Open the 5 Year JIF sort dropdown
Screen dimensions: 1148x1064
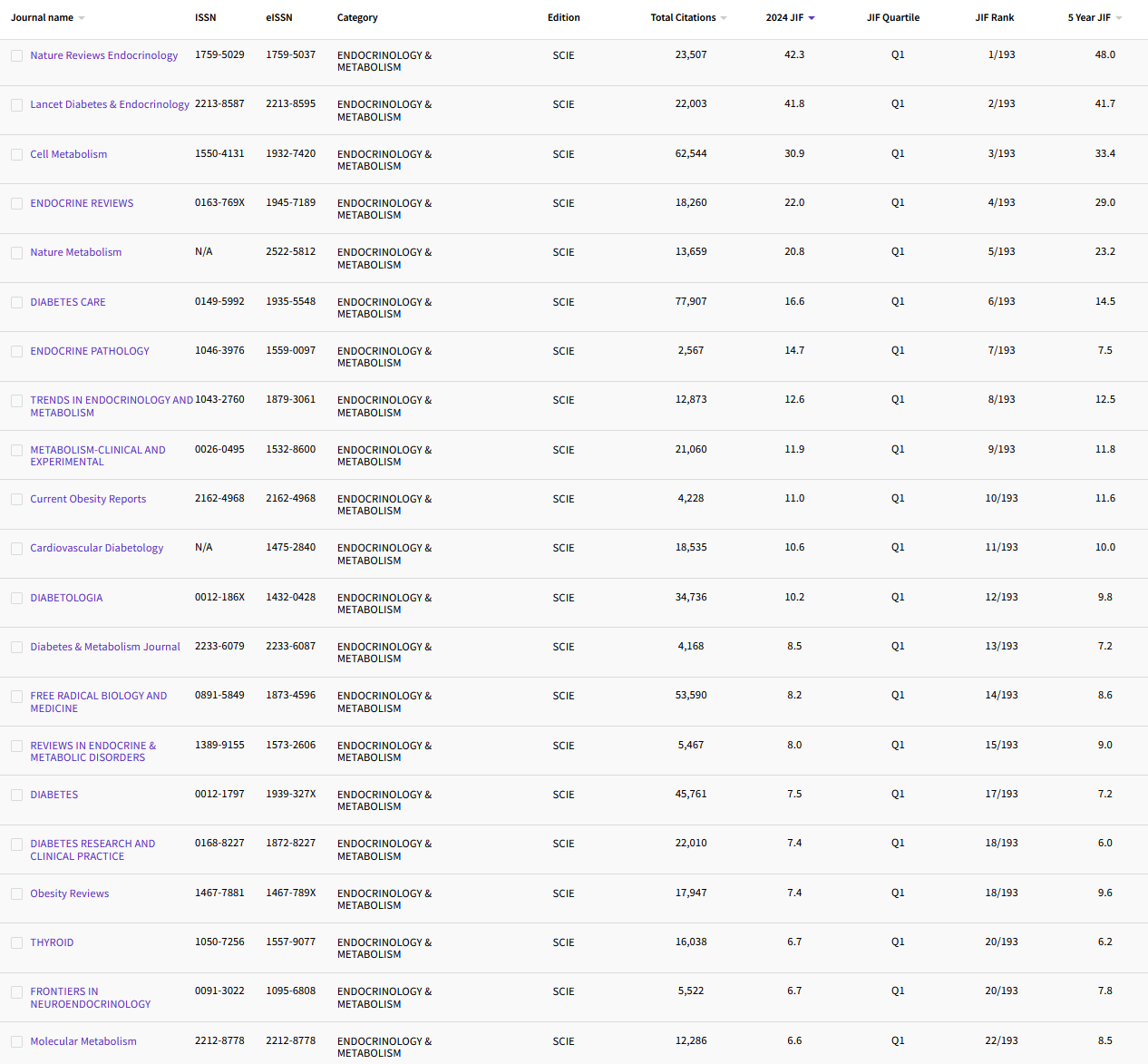1121,16
